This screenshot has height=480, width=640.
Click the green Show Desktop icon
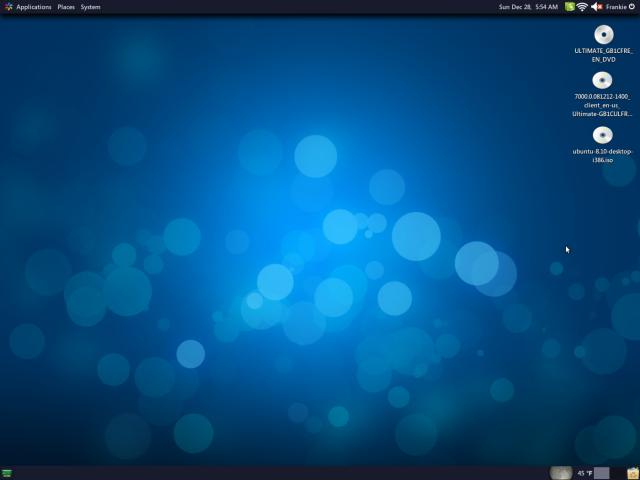click(x=7, y=473)
